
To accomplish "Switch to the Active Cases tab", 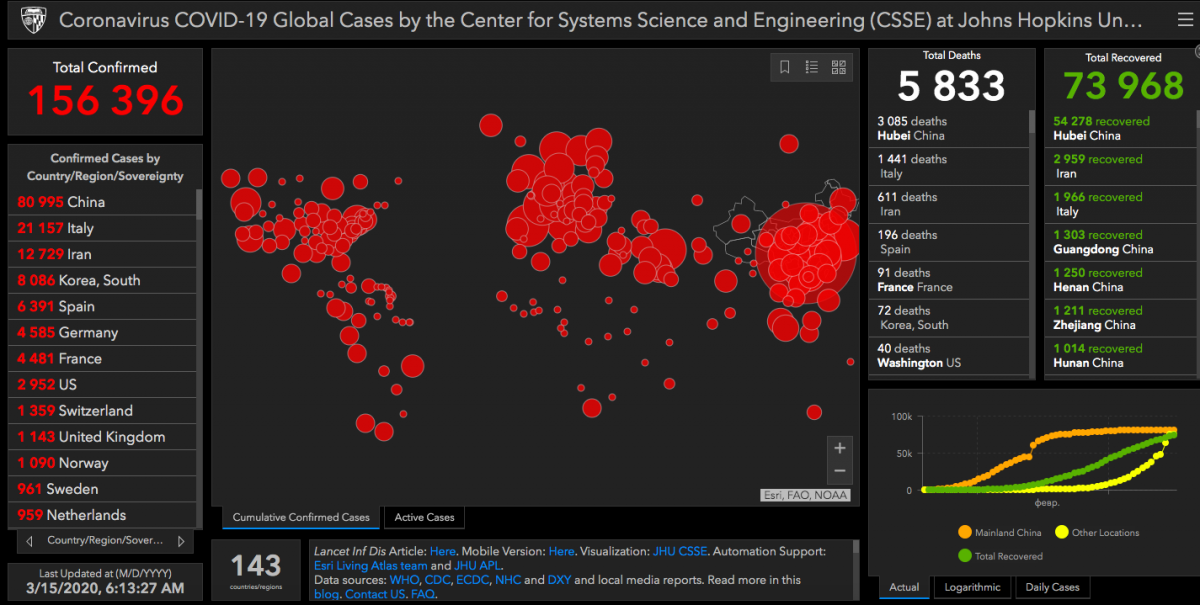I will pyautogui.click(x=424, y=517).
